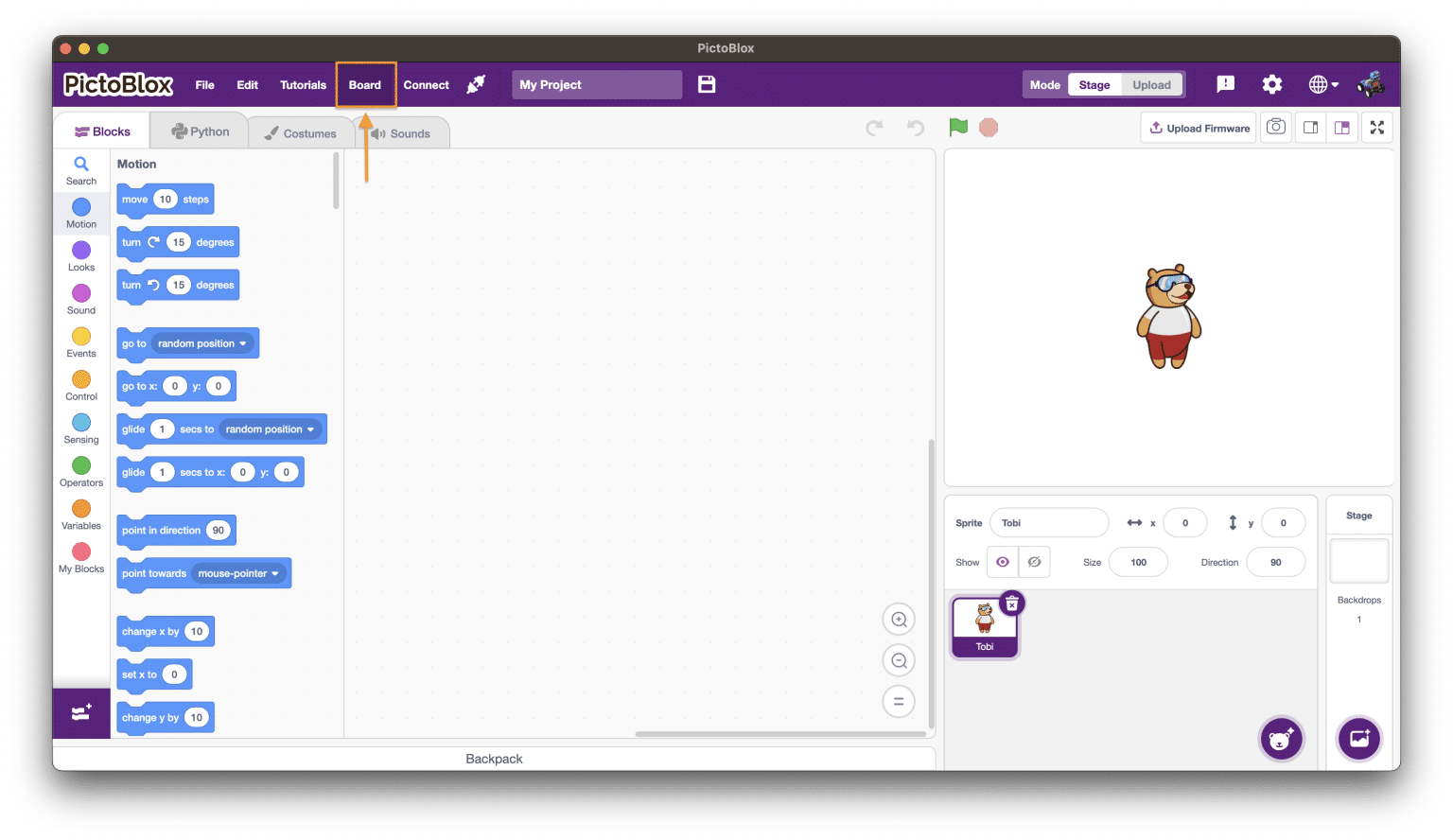Show sprite using the eye icon
This screenshot has width=1453, height=840.
(1003, 562)
